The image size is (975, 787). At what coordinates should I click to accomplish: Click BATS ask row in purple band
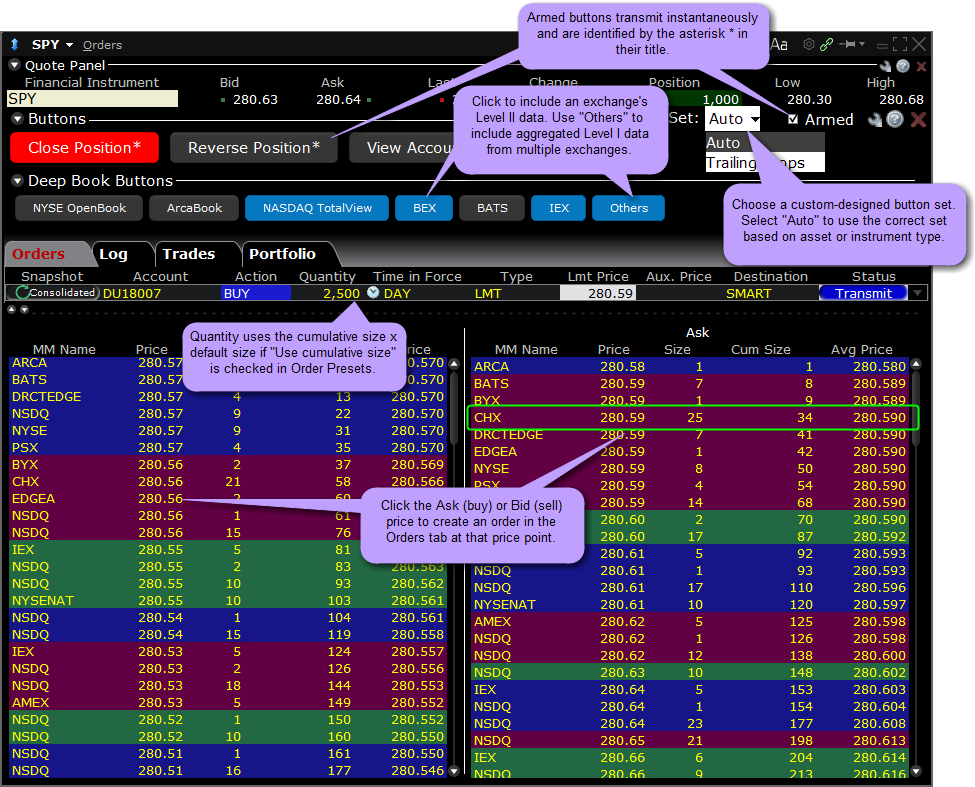[690, 384]
